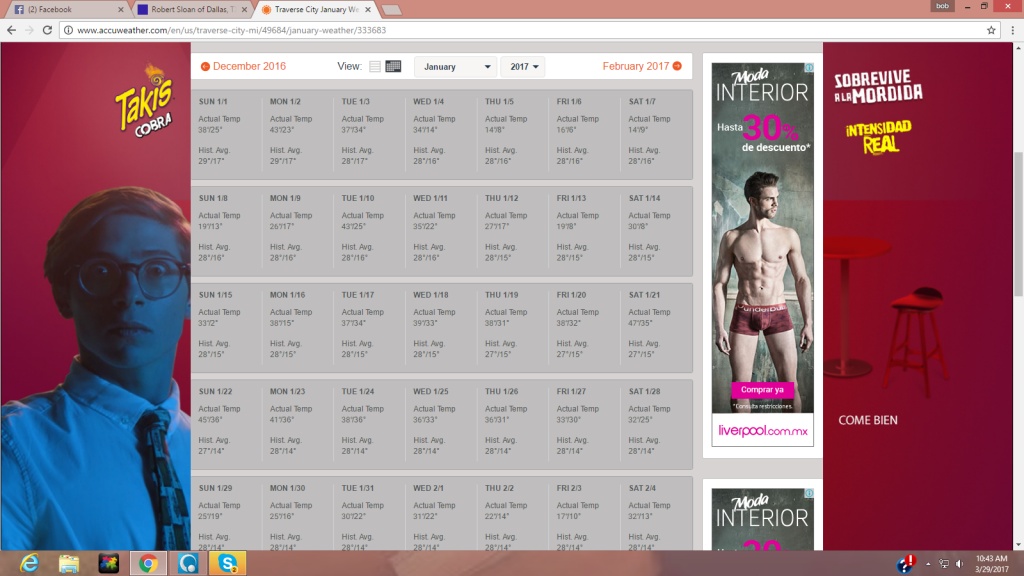
Task: Open the colorful app icon in taskbar
Action: [108, 563]
